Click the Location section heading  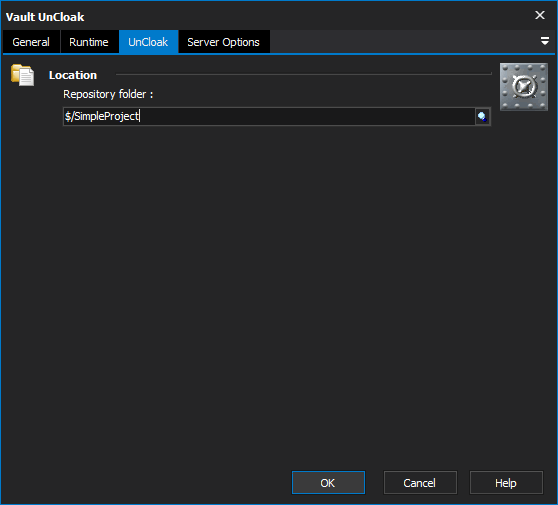pos(73,75)
